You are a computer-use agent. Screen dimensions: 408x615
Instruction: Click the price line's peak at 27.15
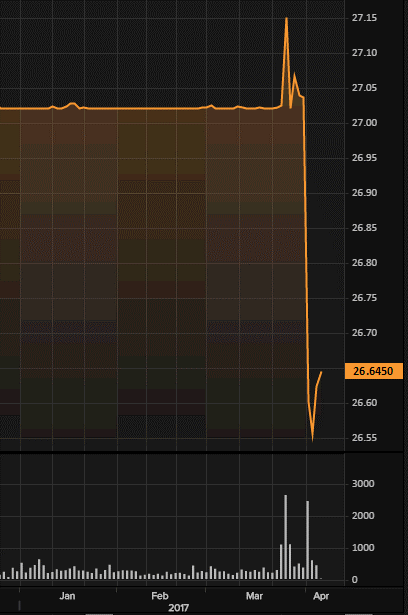click(x=286, y=18)
